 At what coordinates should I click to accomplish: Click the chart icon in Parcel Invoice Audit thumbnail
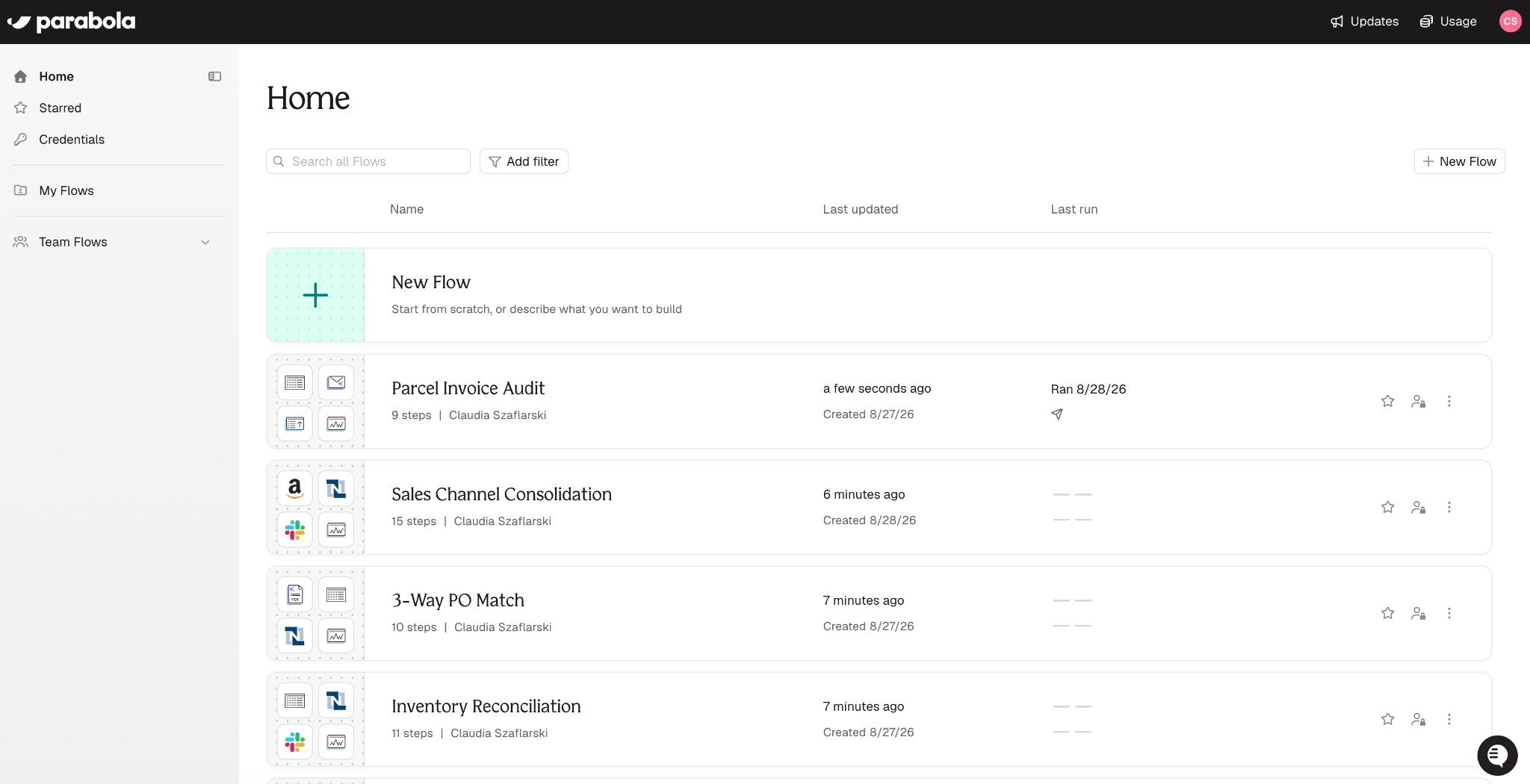pyautogui.click(x=336, y=423)
